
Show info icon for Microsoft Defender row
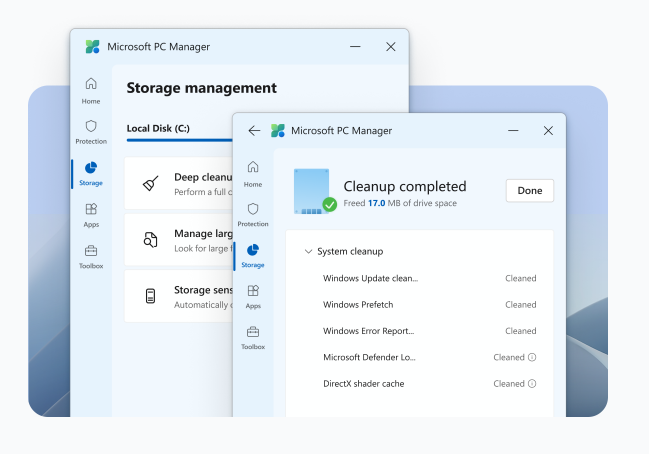(532, 357)
